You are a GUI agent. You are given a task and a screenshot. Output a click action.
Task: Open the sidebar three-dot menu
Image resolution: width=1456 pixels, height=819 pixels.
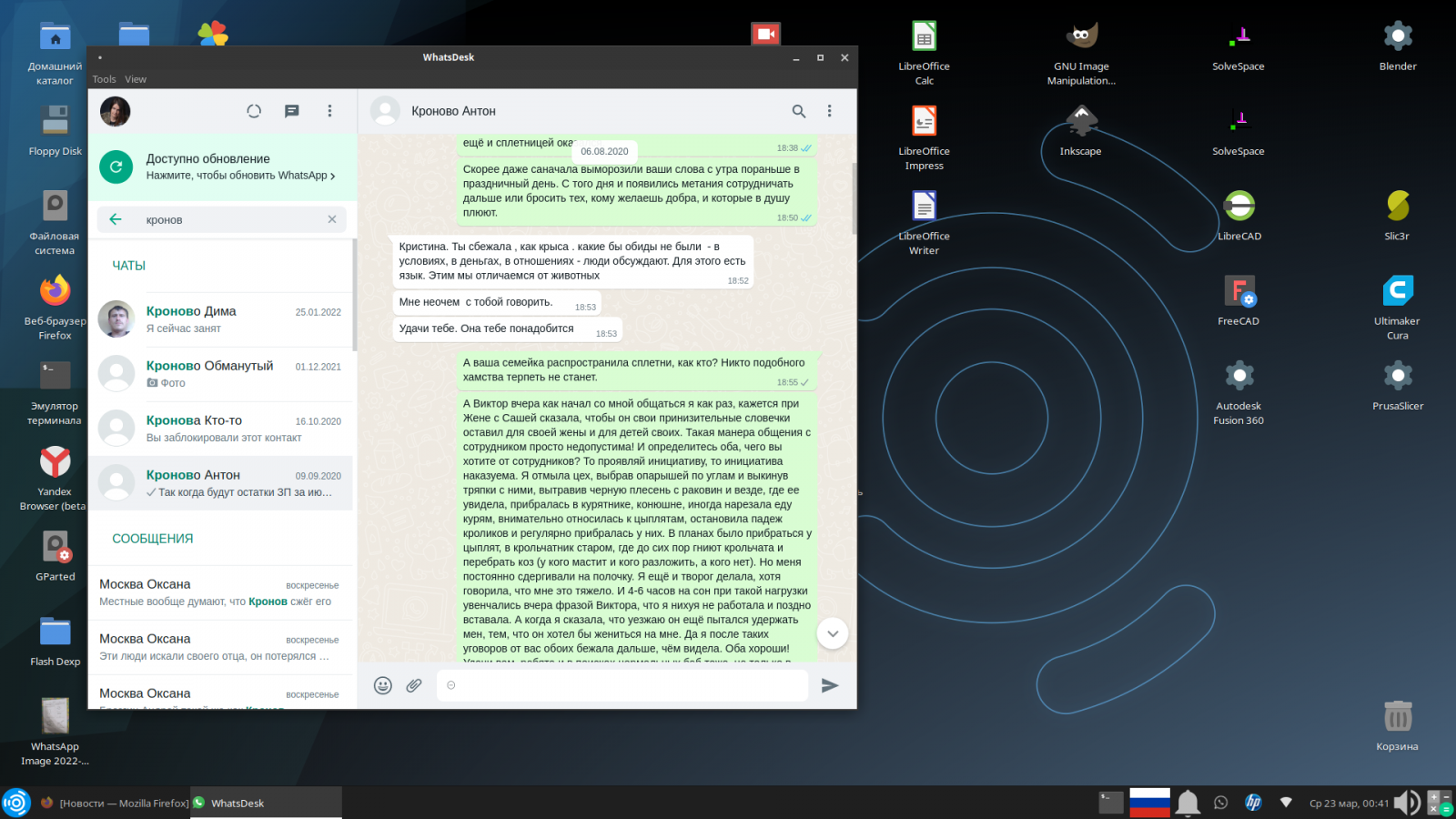pyautogui.click(x=329, y=111)
